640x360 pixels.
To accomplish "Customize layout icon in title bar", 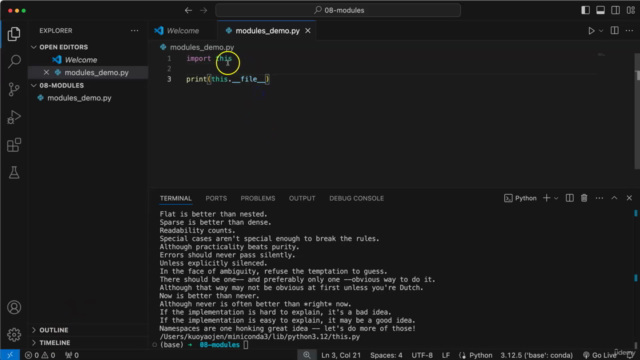I will (x=631, y=10).
